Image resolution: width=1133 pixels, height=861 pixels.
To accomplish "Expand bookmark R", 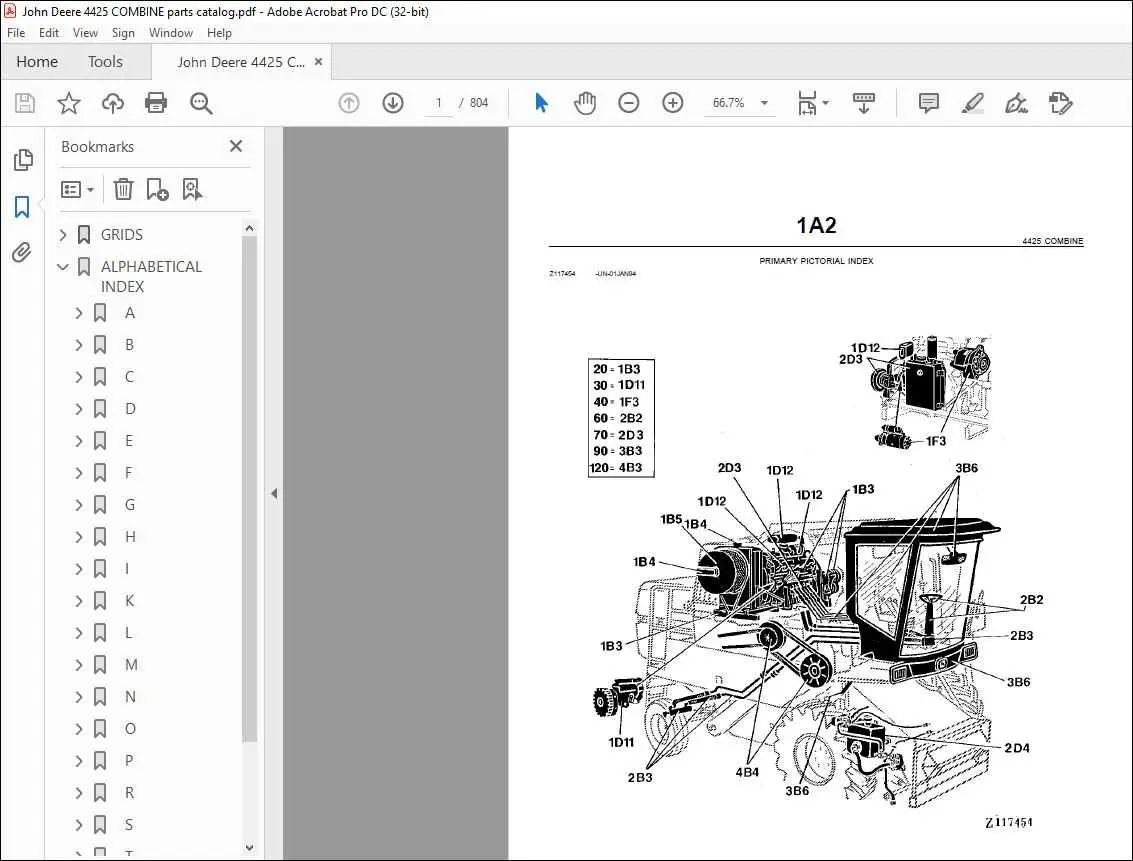I will click(x=79, y=793).
